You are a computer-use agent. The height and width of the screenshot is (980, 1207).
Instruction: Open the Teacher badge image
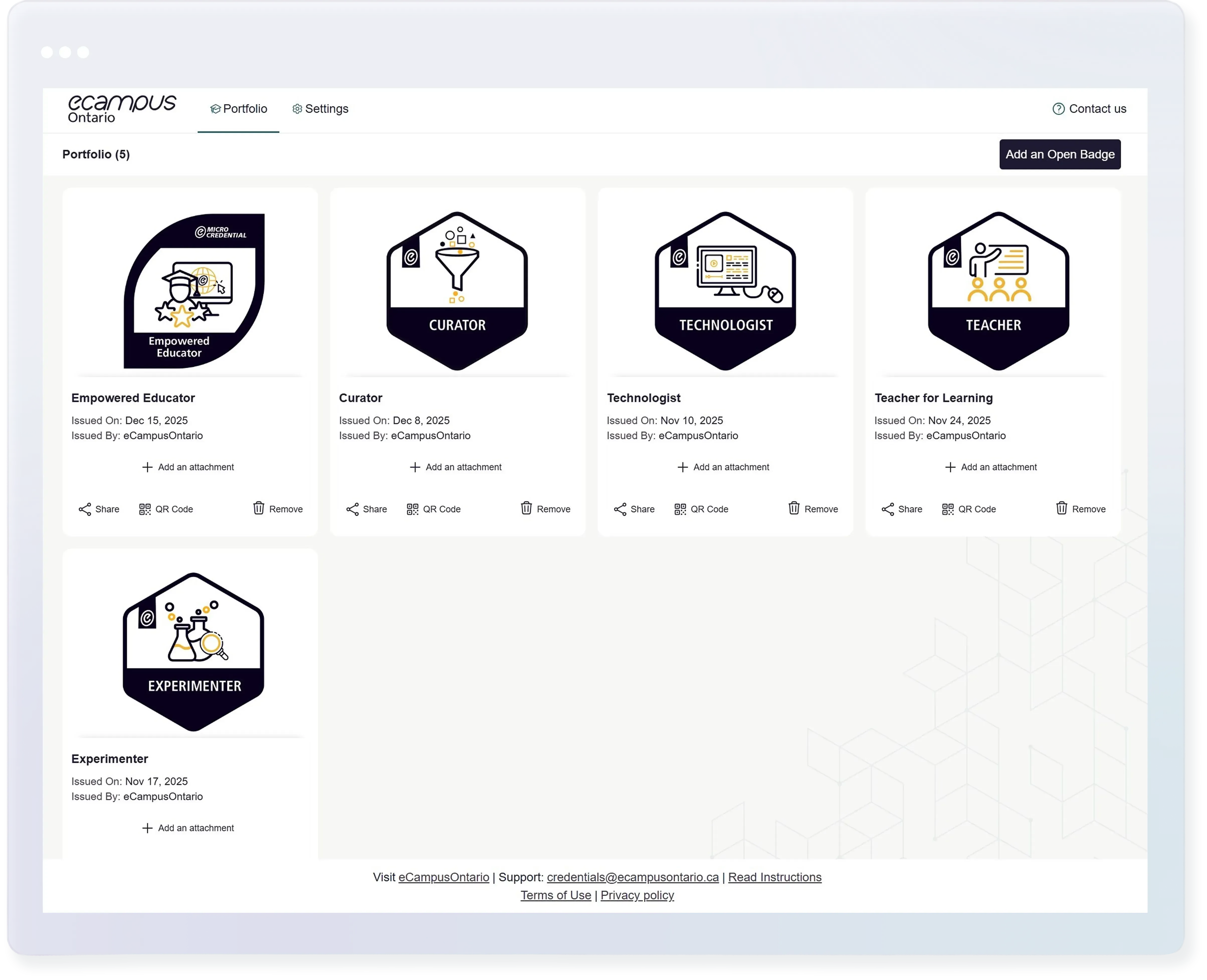tap(998, 291)
